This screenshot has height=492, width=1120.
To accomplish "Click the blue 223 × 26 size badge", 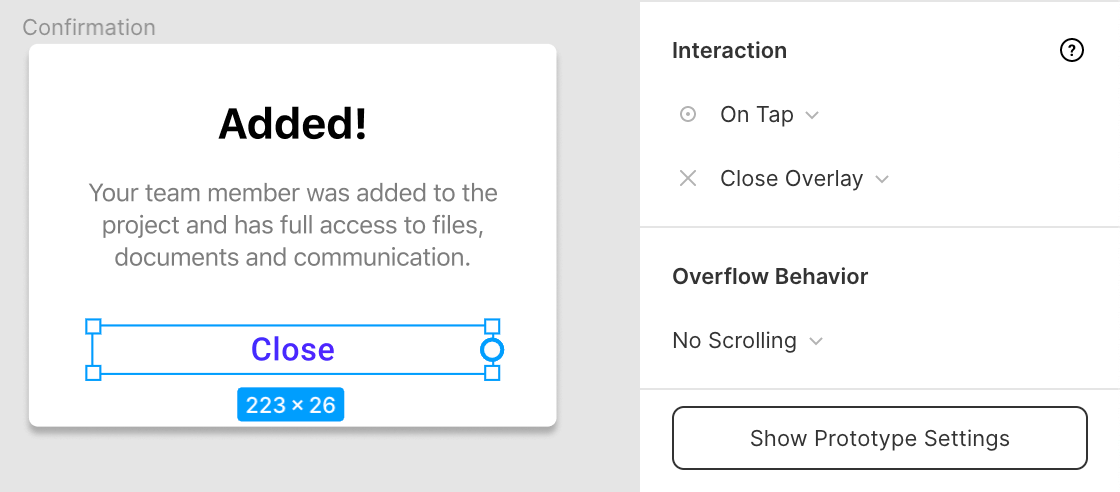I will pos(291,405).
